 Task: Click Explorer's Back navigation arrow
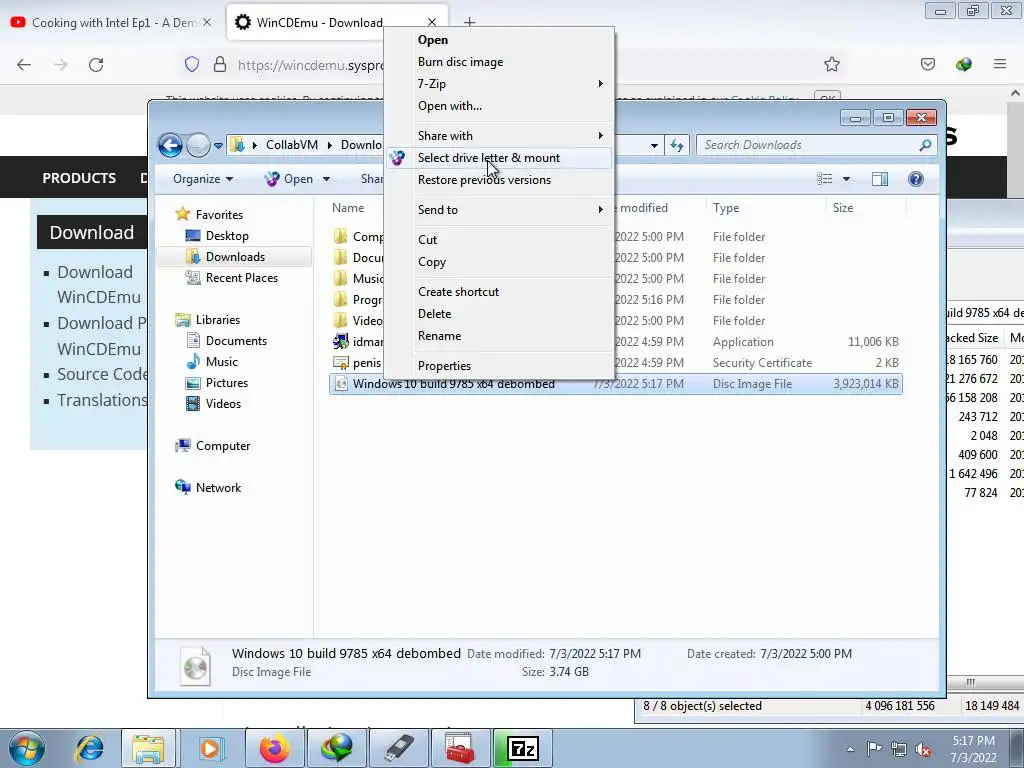(170, 145)
